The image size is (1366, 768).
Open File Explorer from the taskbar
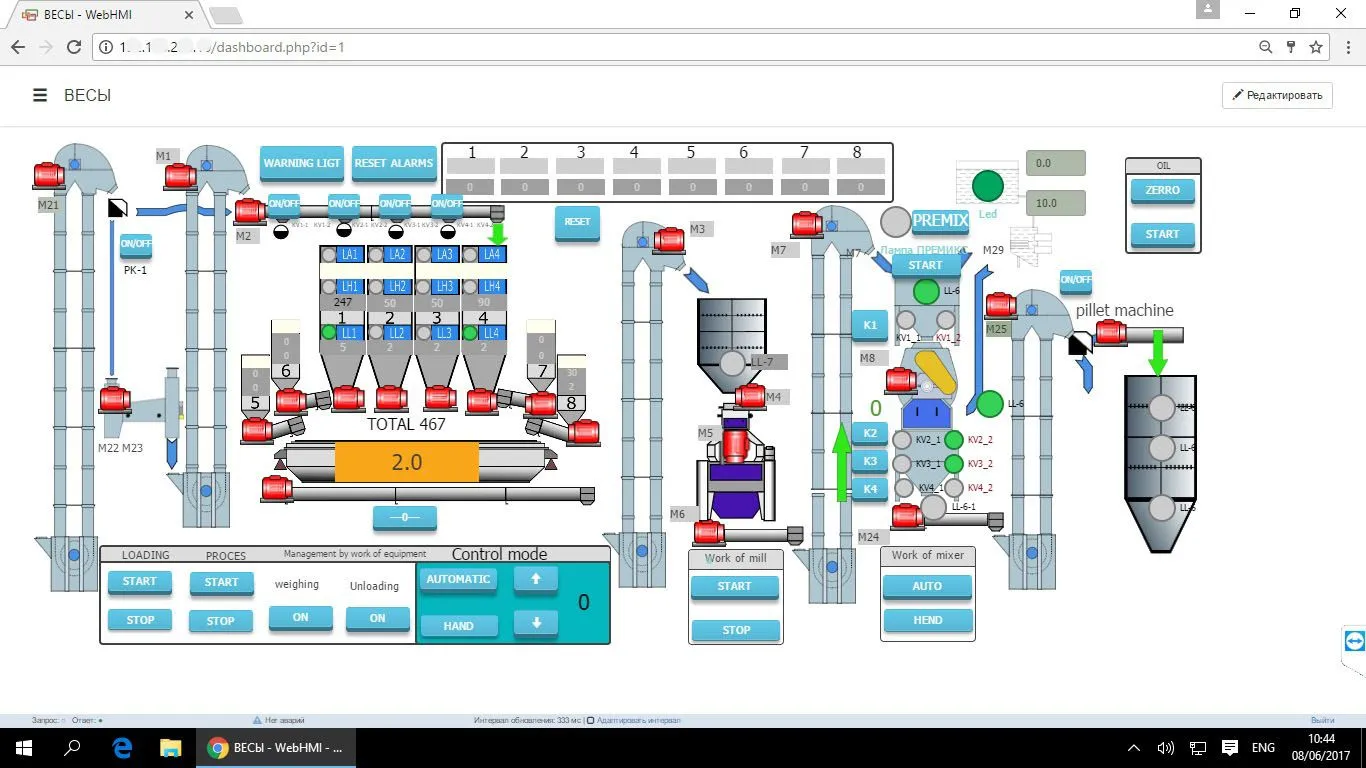click(x=170, y=748)
